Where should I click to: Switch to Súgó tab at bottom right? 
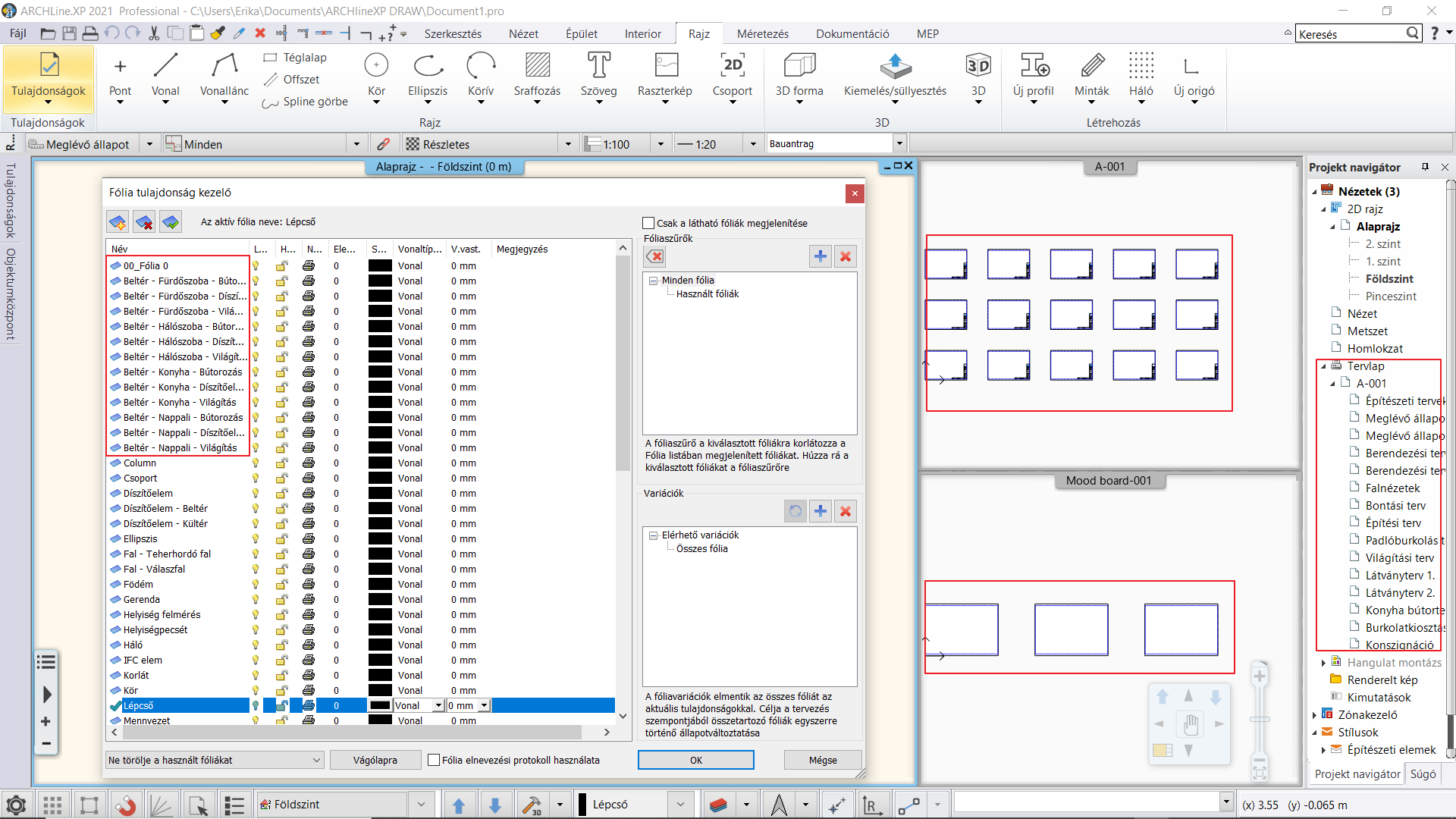click(1423, 774)
